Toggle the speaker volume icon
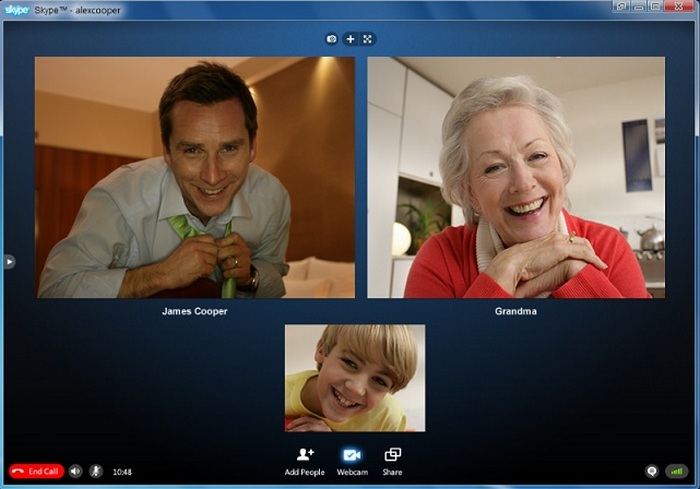This screenshot has height=489, width=700. 76,471
